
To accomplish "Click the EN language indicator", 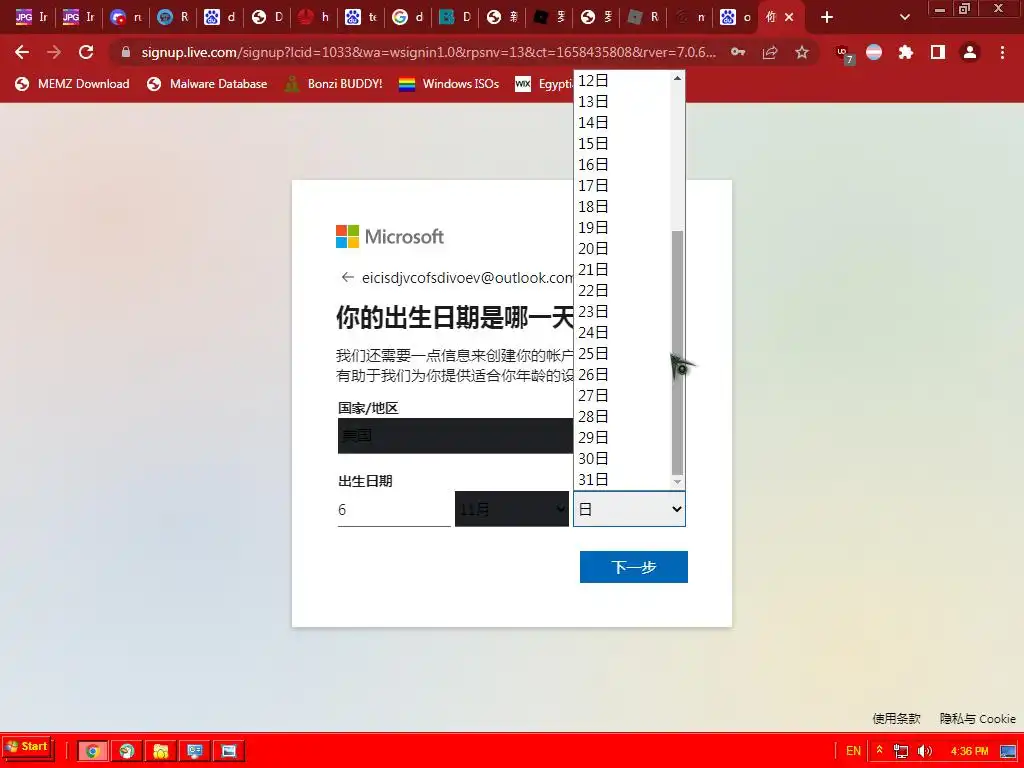I will [x=853, y=751].
